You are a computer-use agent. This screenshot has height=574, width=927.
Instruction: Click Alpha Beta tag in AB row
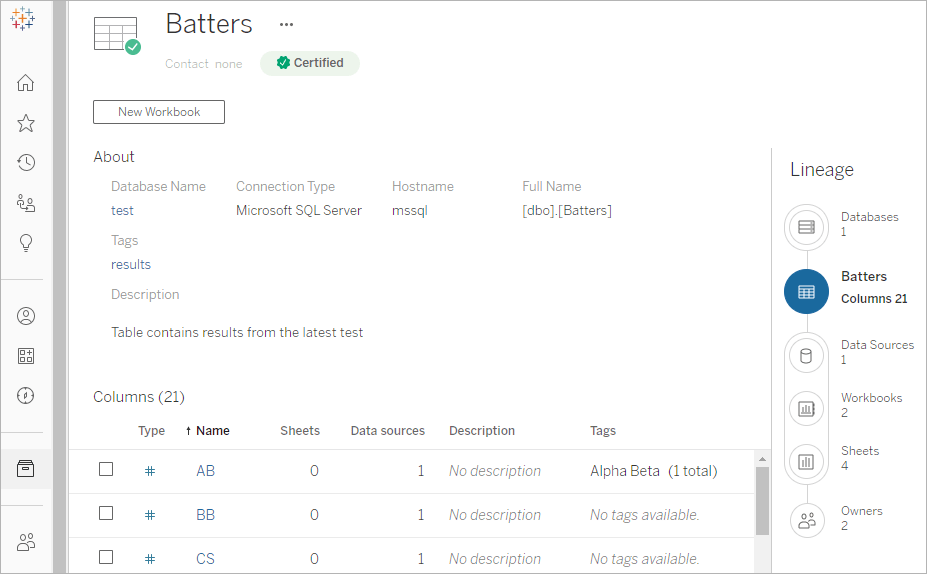coord(624,471)
